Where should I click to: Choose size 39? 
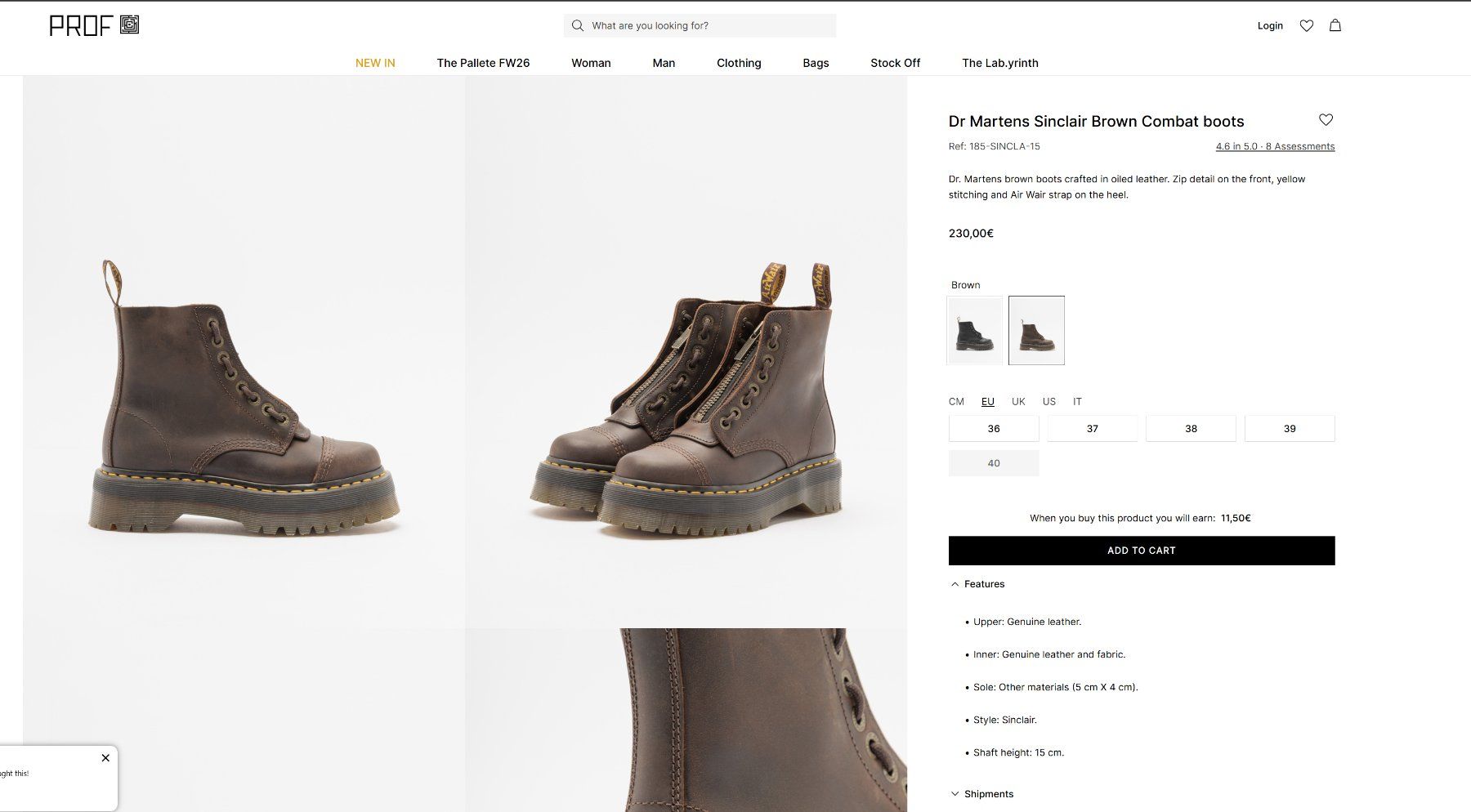pyautogui.click(x=1290, y=428)
